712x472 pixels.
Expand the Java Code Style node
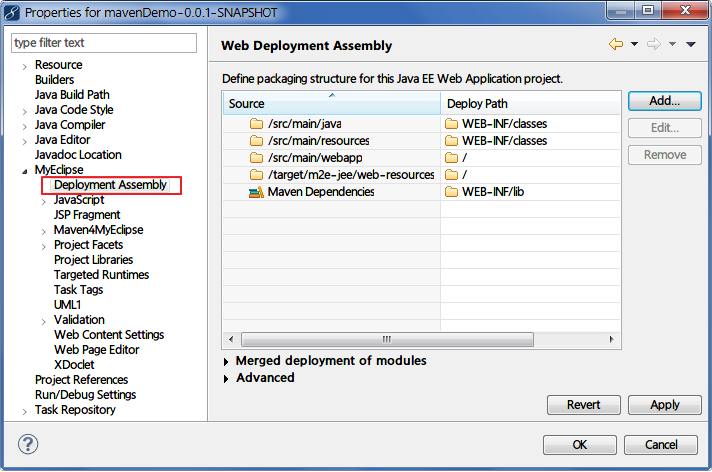(24, 110)
